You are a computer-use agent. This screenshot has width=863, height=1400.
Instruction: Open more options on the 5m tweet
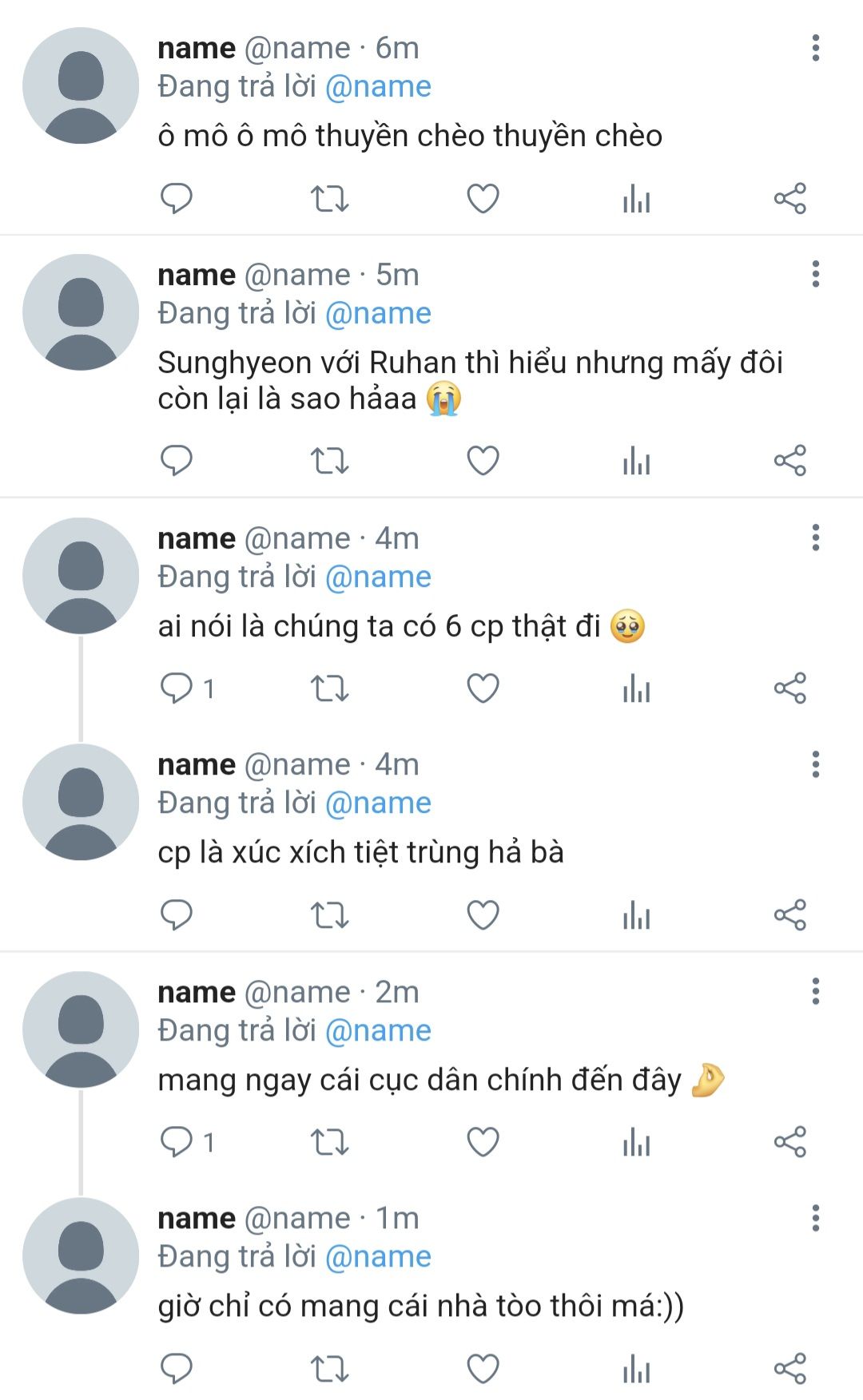pos(815,275)
